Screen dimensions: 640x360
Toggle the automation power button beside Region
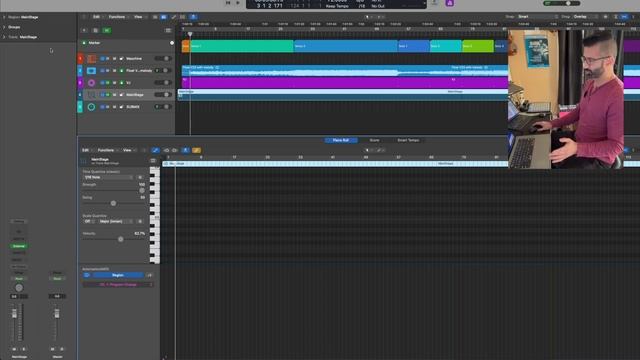point(87,276)
